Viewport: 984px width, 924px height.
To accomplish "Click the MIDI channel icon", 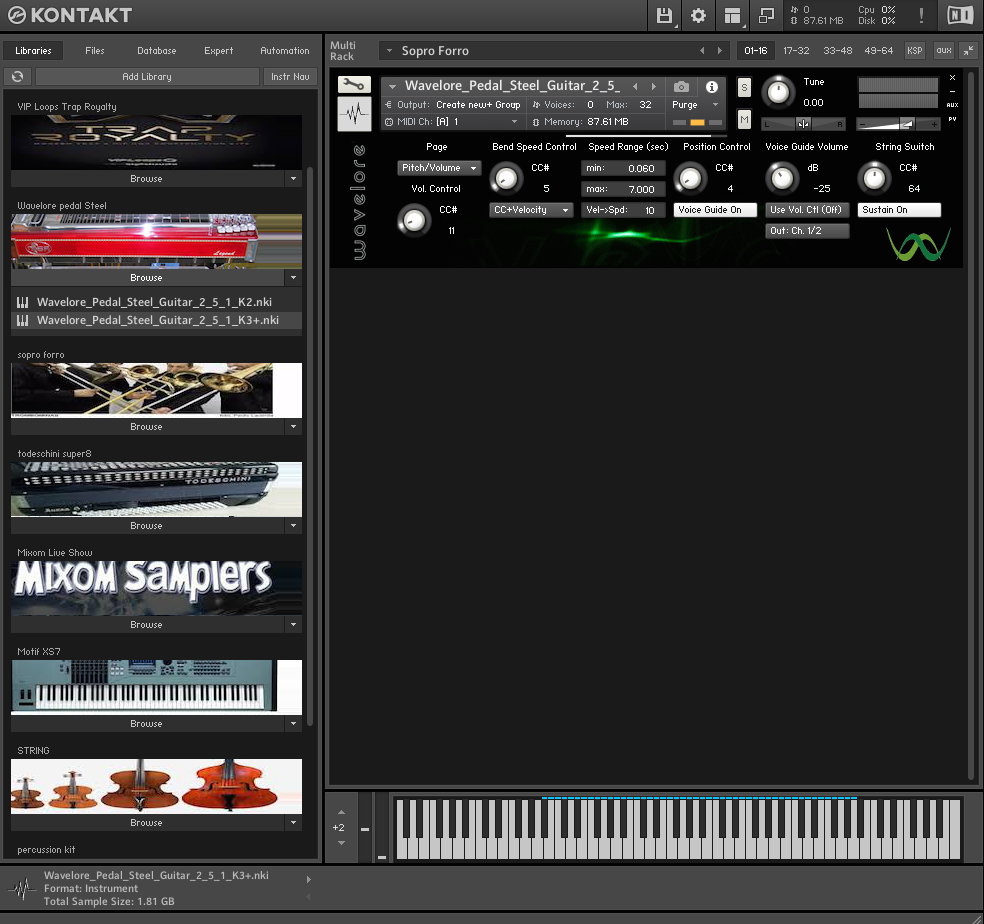I will (x=389, y=122).
